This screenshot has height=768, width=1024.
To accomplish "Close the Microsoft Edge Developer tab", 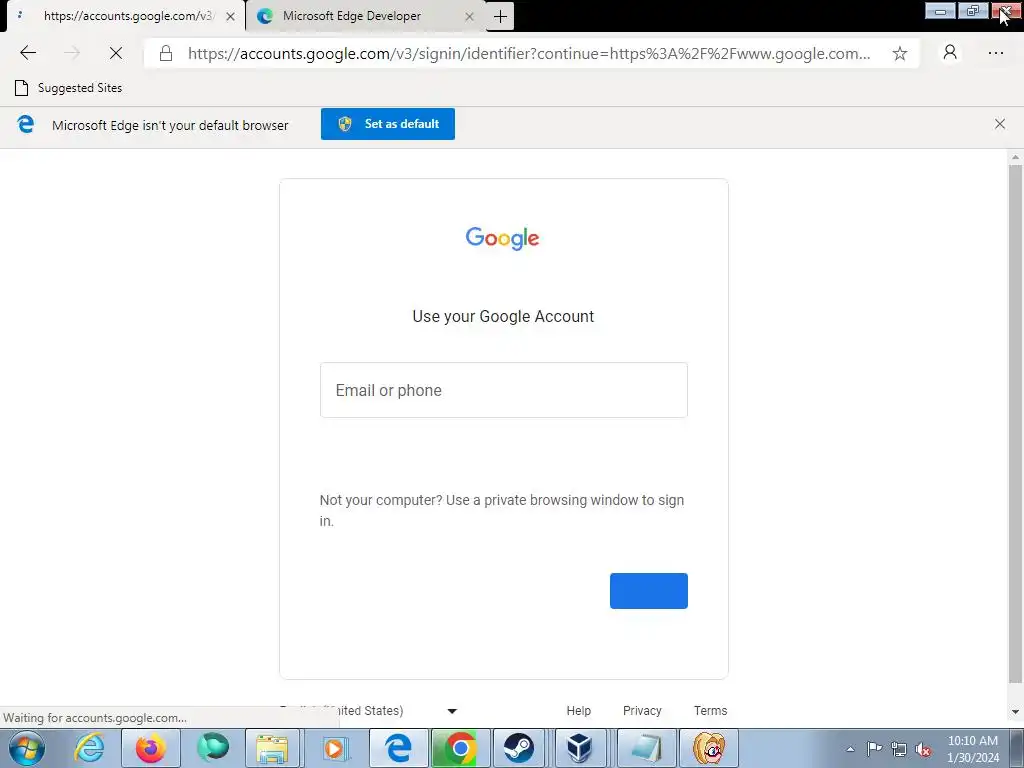I will (469, 16).
